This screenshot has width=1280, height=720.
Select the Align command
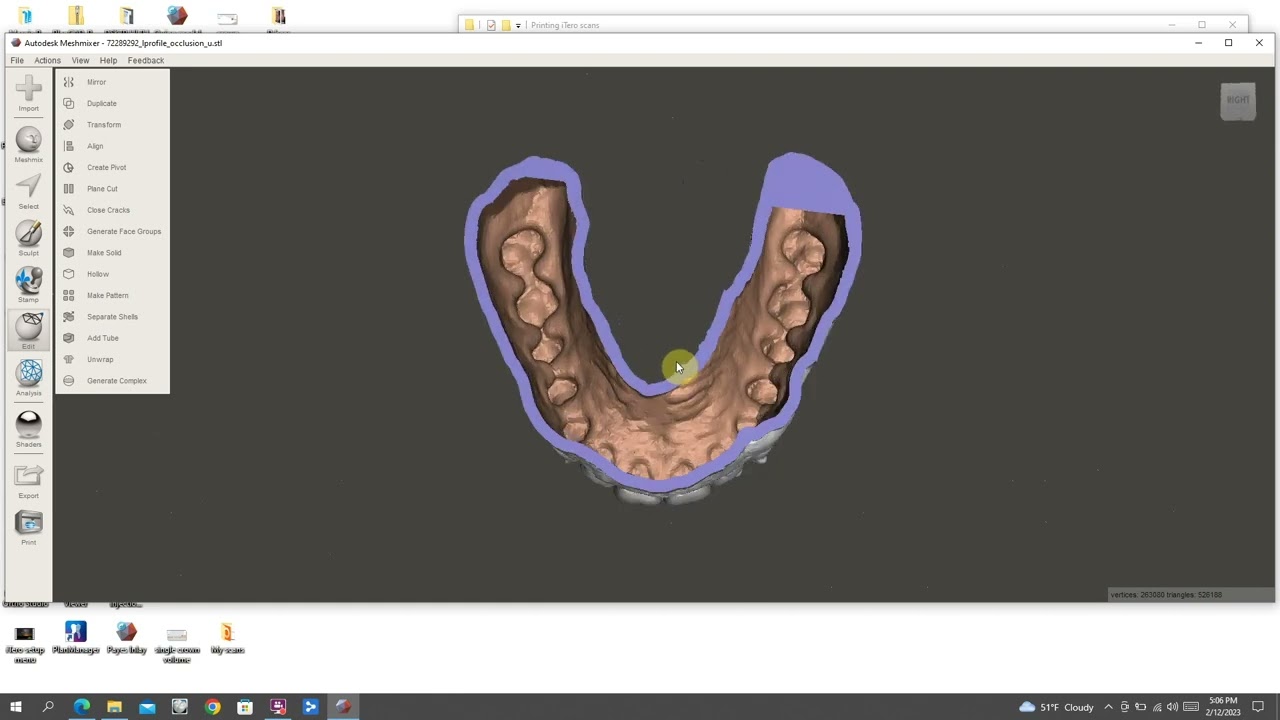click(x=95, y=146)
